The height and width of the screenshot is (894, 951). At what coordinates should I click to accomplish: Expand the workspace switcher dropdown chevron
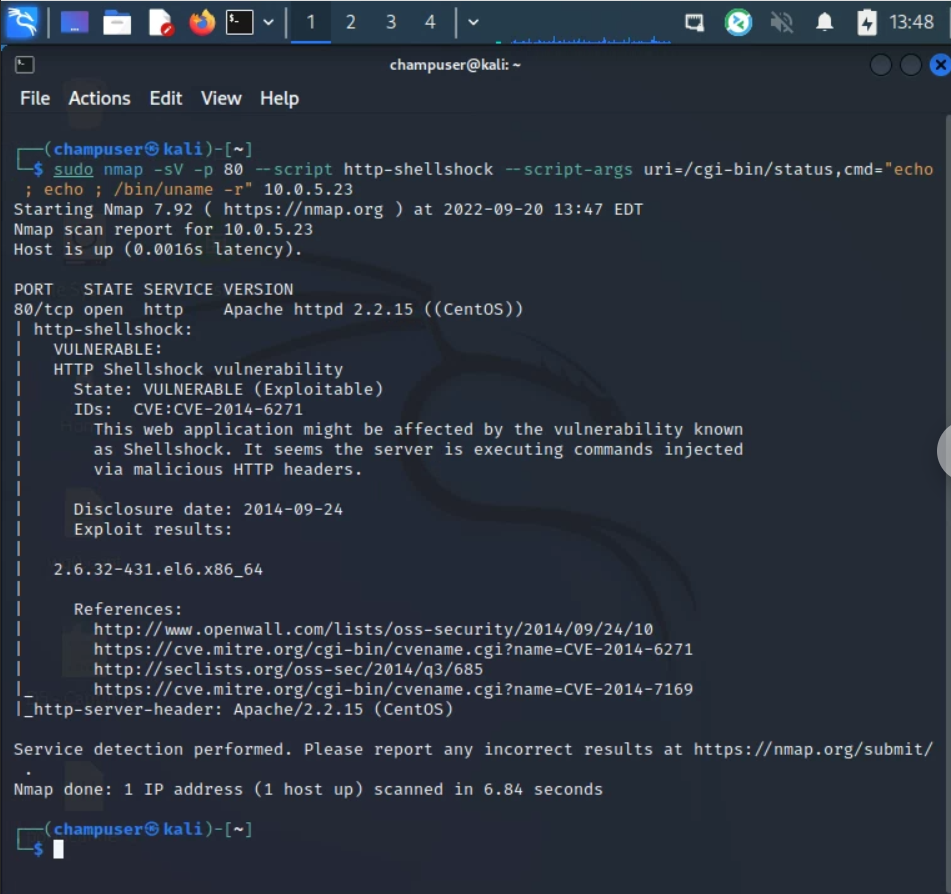(x=474, y=22)
